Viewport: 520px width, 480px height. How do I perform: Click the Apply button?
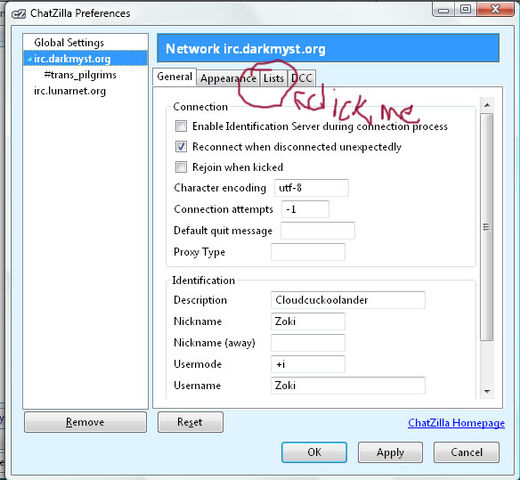pos(390,452)
